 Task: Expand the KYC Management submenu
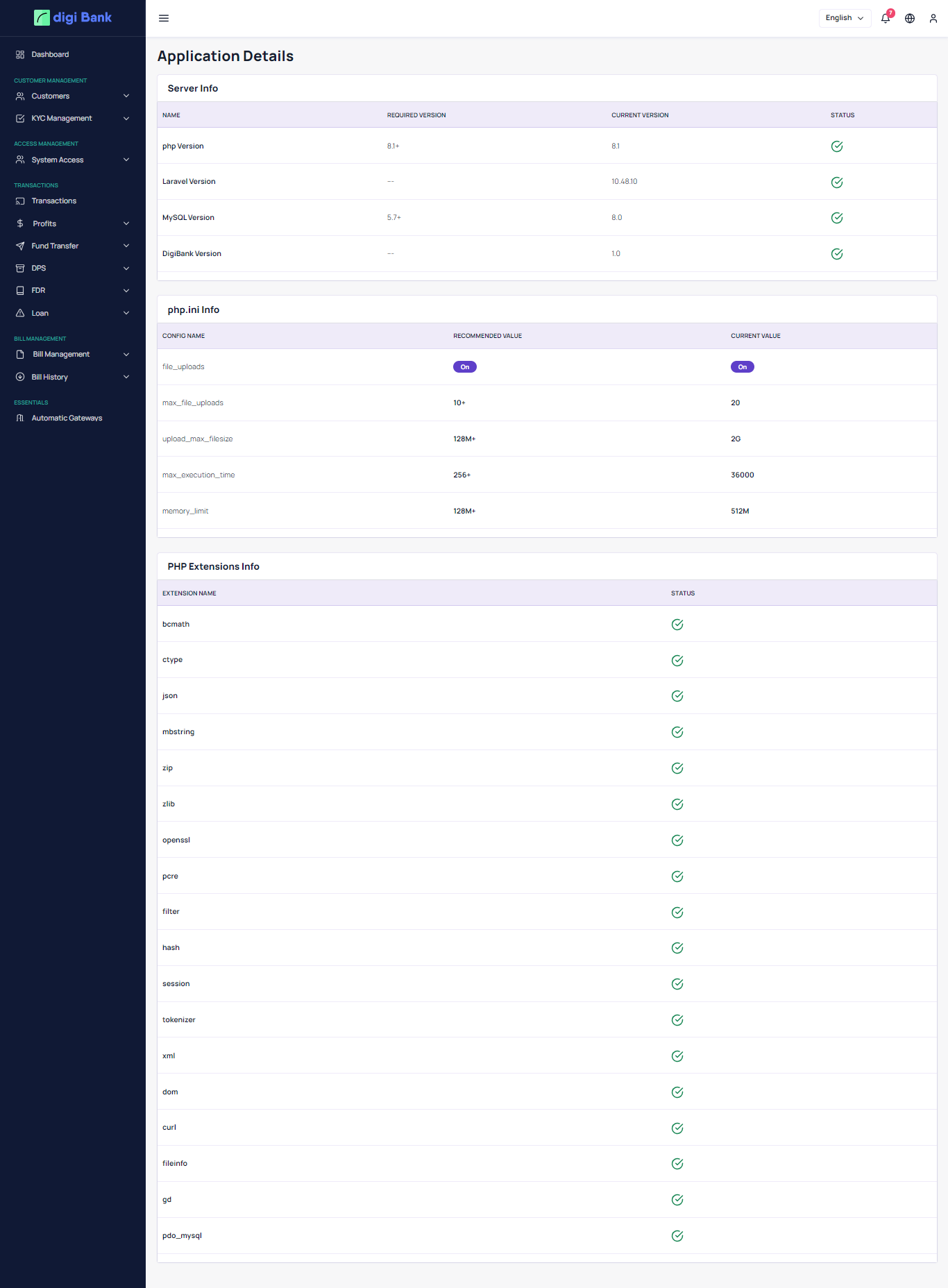(73, 119)
